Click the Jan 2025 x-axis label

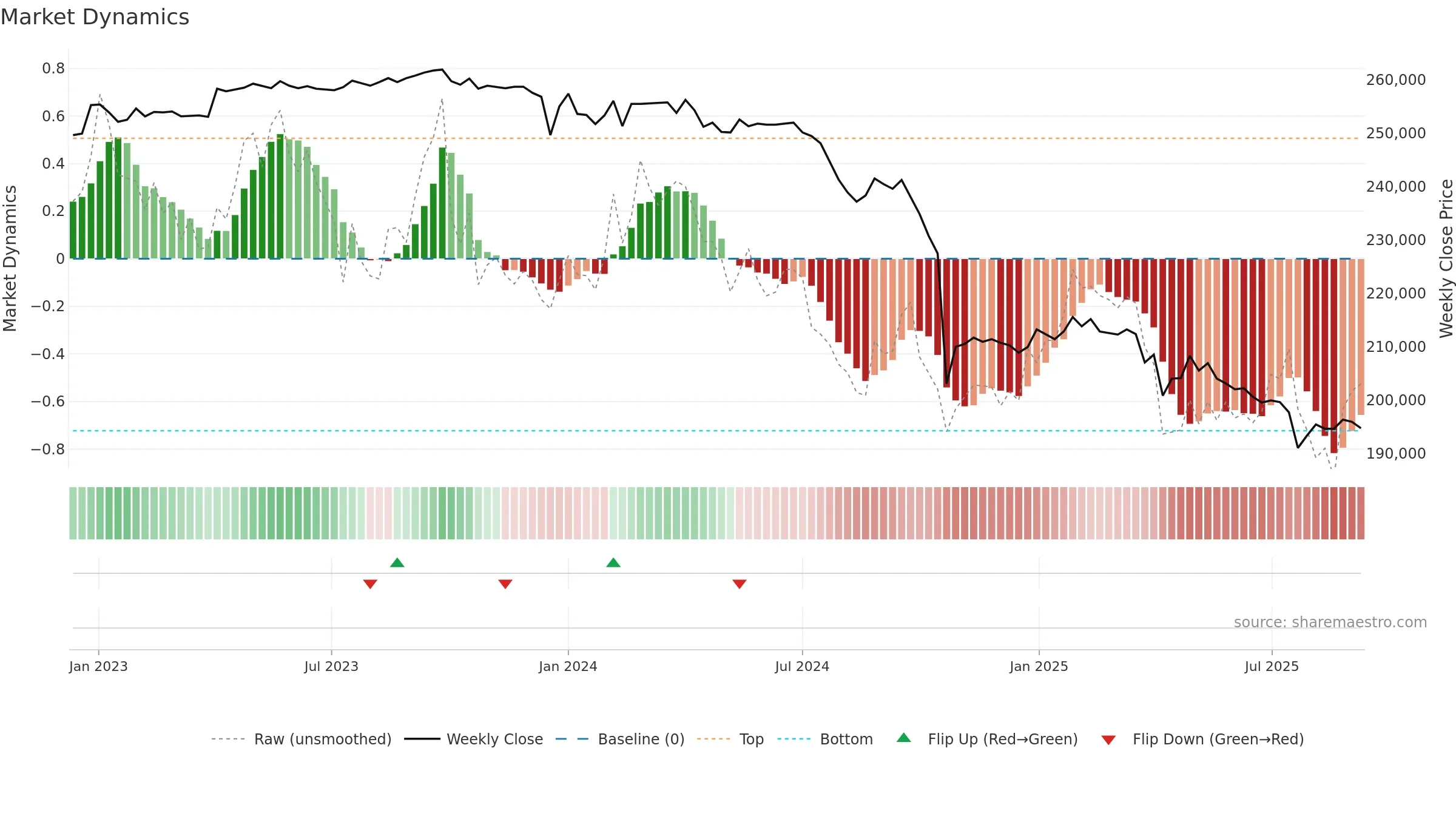tap(1039, 666)
